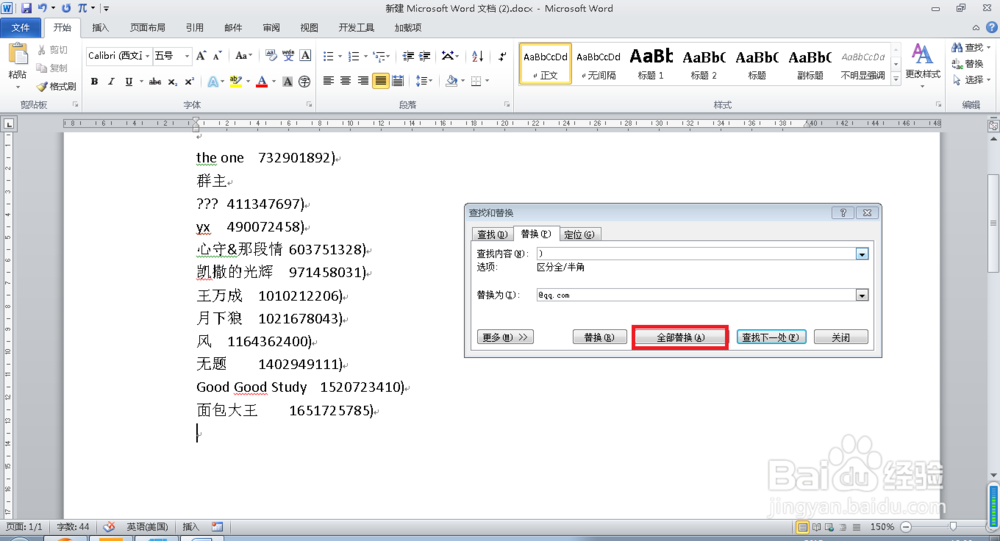Viewport: 1000px width, 541px height.
Task: Click the More (更多) button
Action: tap(505, 337)
